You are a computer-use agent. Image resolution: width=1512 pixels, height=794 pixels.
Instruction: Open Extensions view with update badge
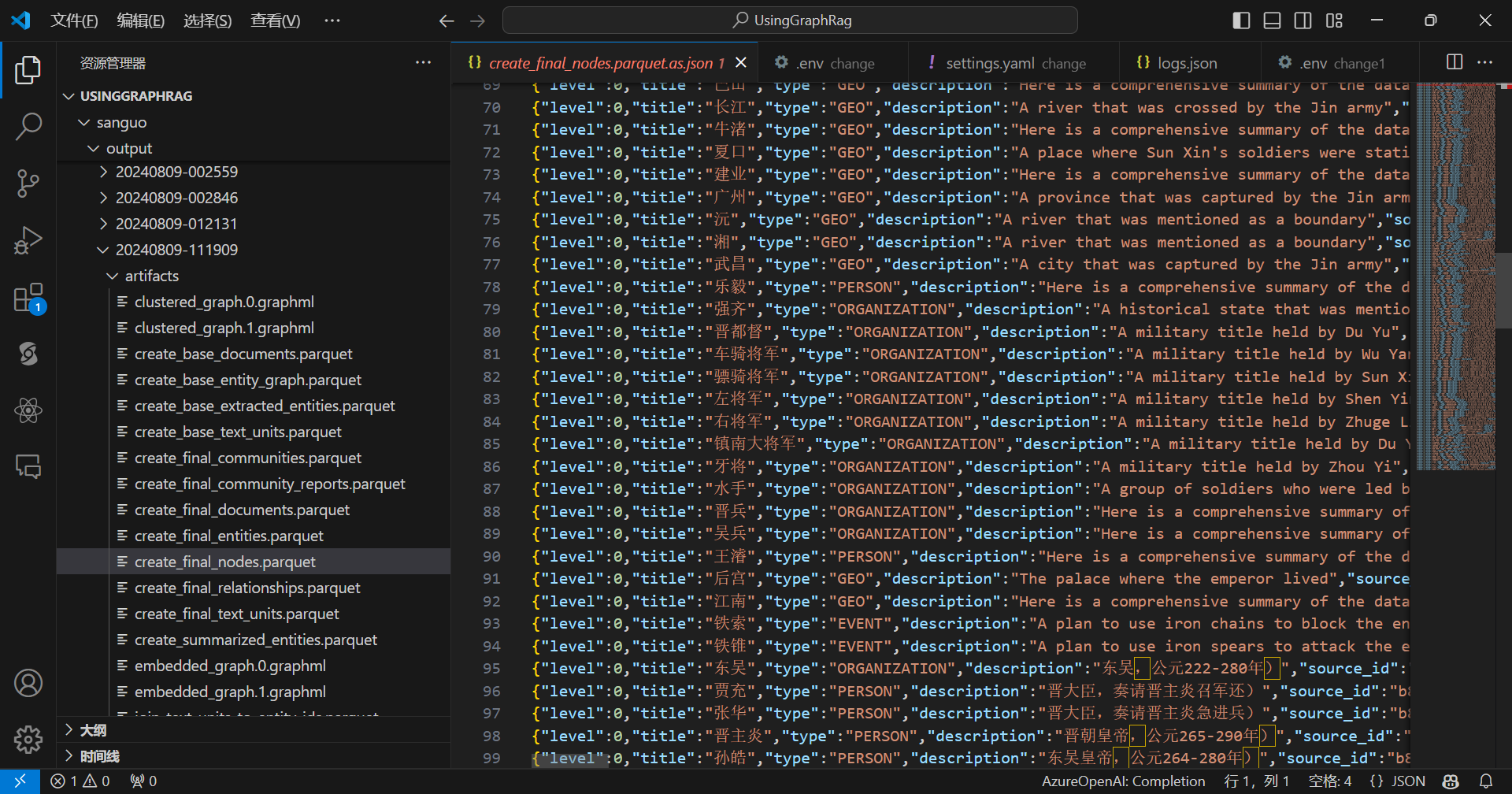(x=28, y=298)
